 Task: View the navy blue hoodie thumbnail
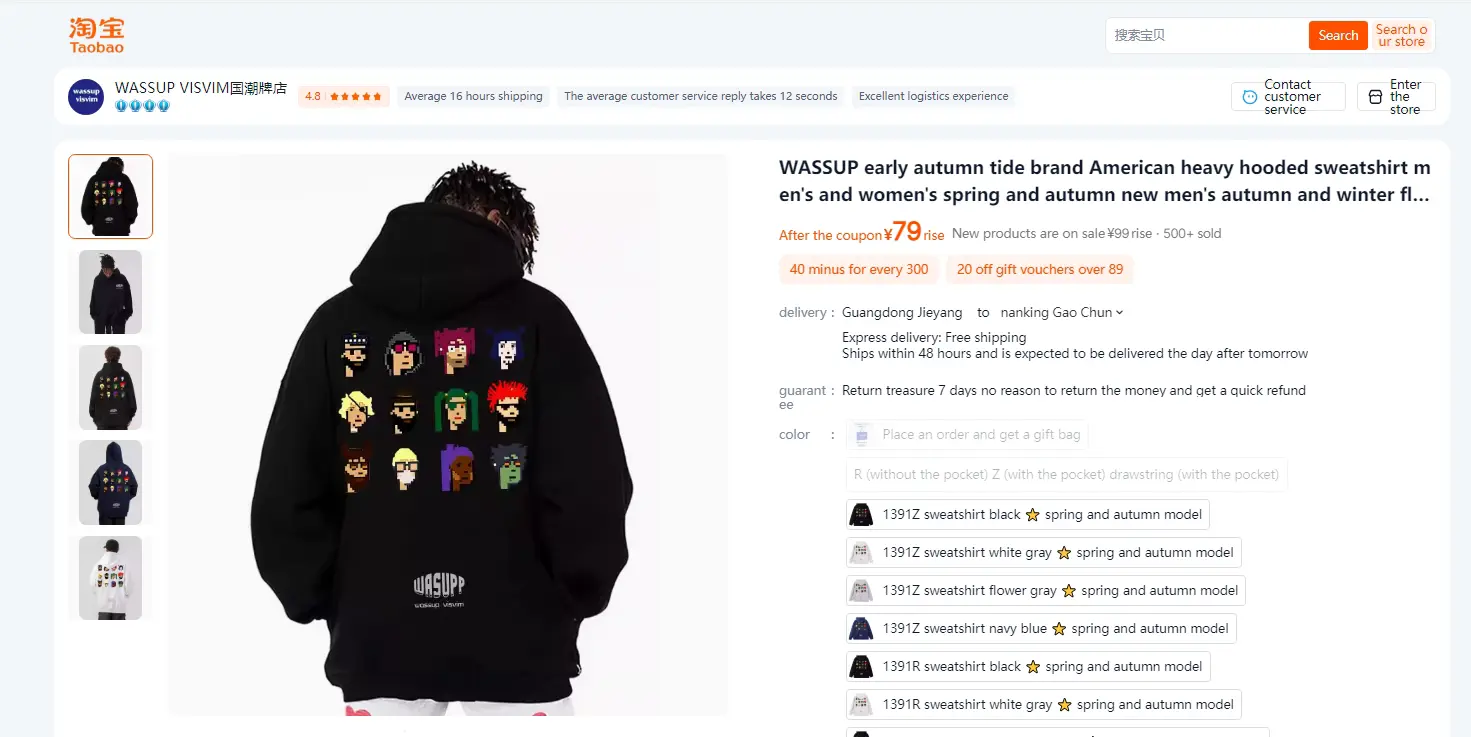point(110,483)
